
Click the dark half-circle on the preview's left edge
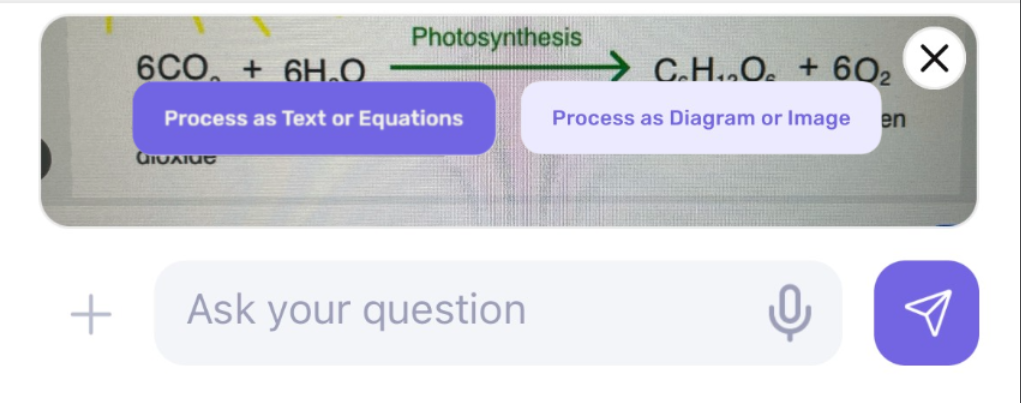(x=45, y=160)
